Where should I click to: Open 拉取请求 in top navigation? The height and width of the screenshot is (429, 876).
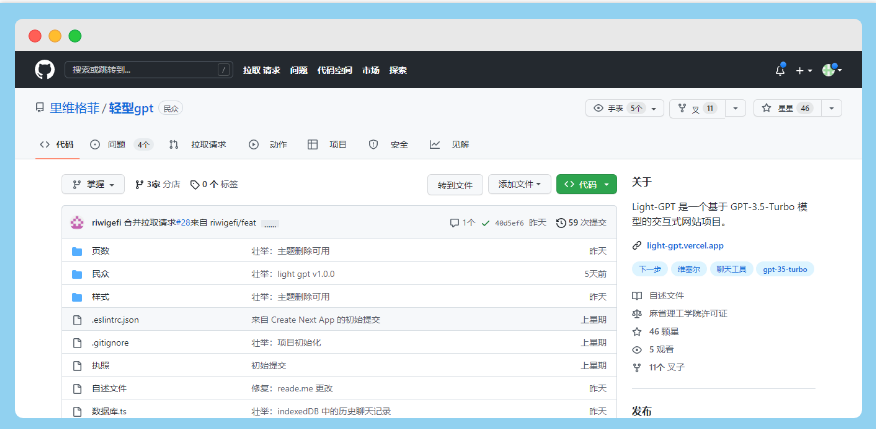coord(261,70)
